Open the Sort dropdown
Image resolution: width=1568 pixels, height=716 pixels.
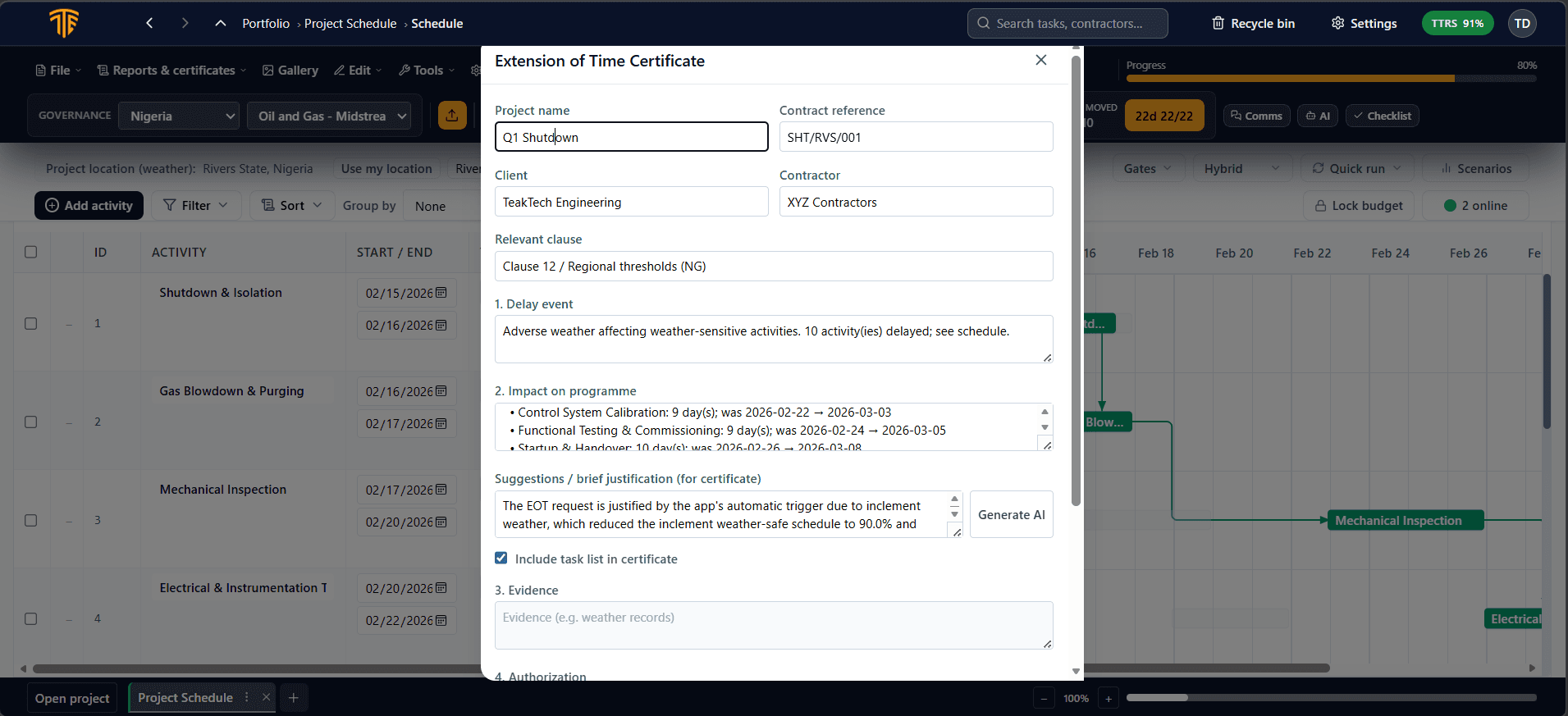point(291,206)
